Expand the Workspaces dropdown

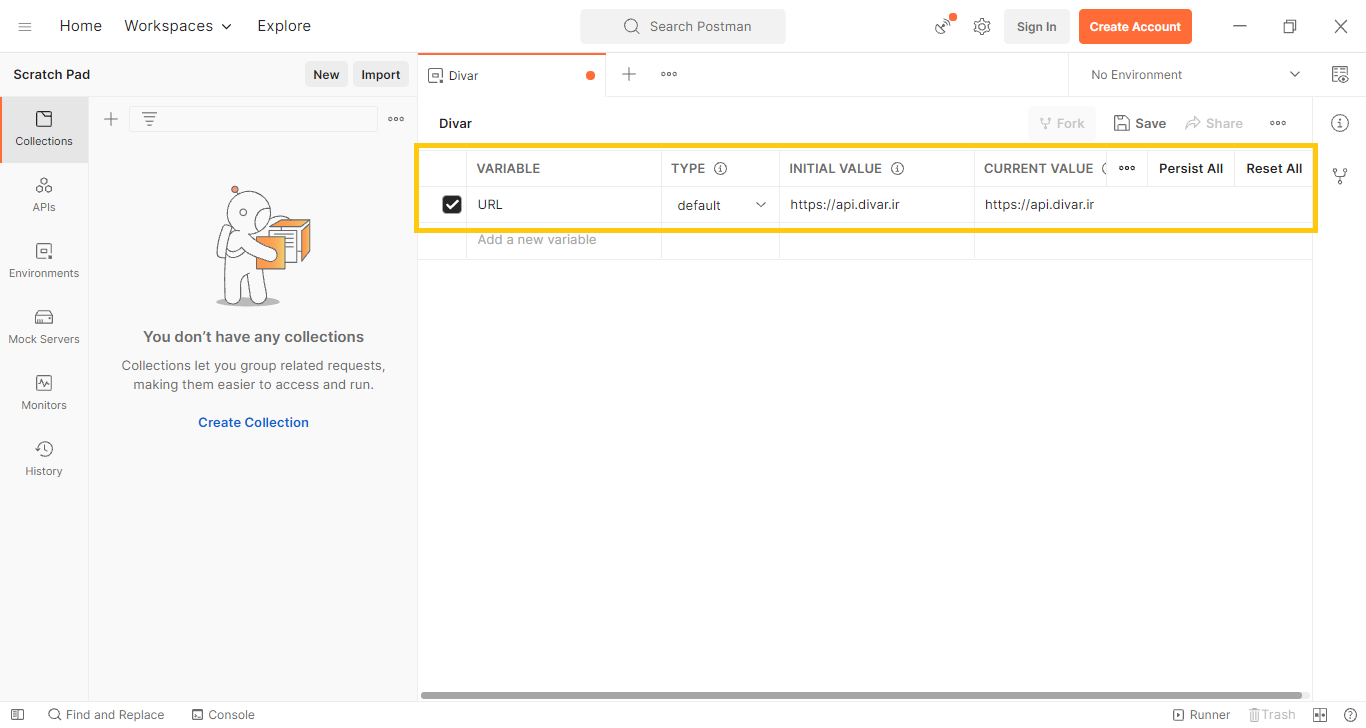178,26
